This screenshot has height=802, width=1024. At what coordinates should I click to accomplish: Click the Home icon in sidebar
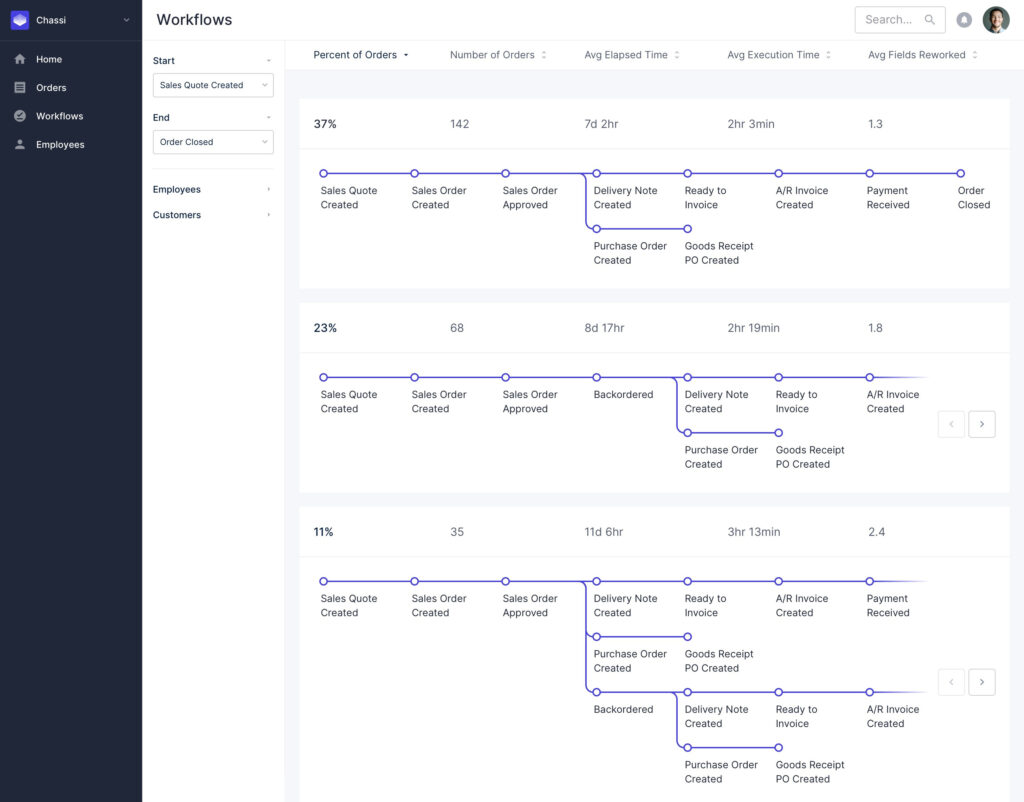(20, 59)
